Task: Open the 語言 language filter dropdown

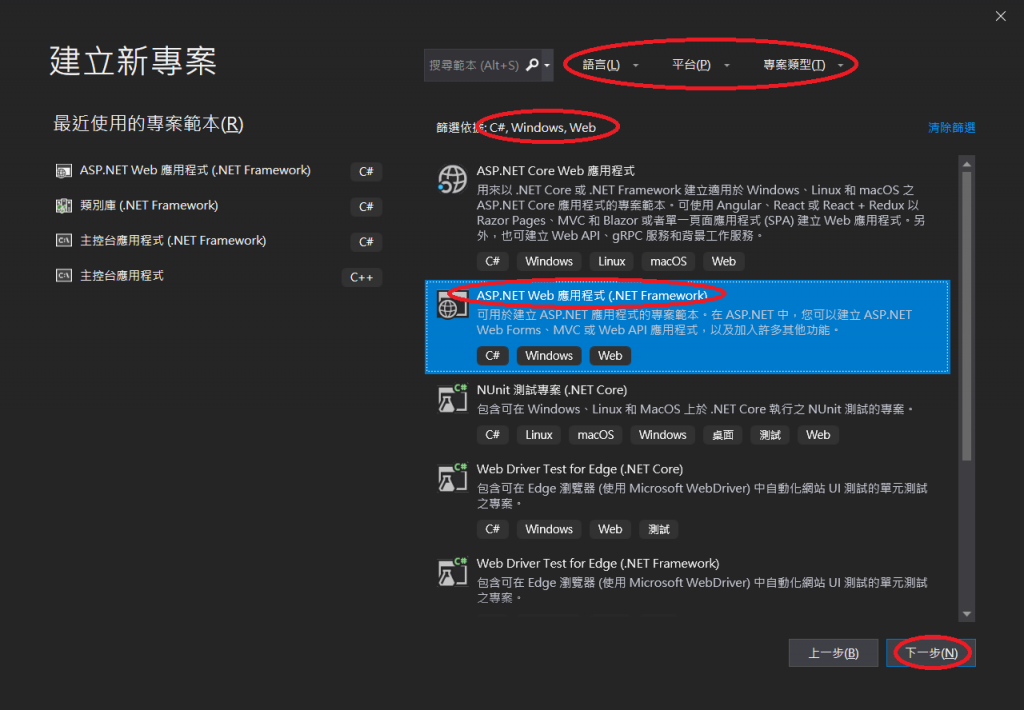Action: [610, 65]
